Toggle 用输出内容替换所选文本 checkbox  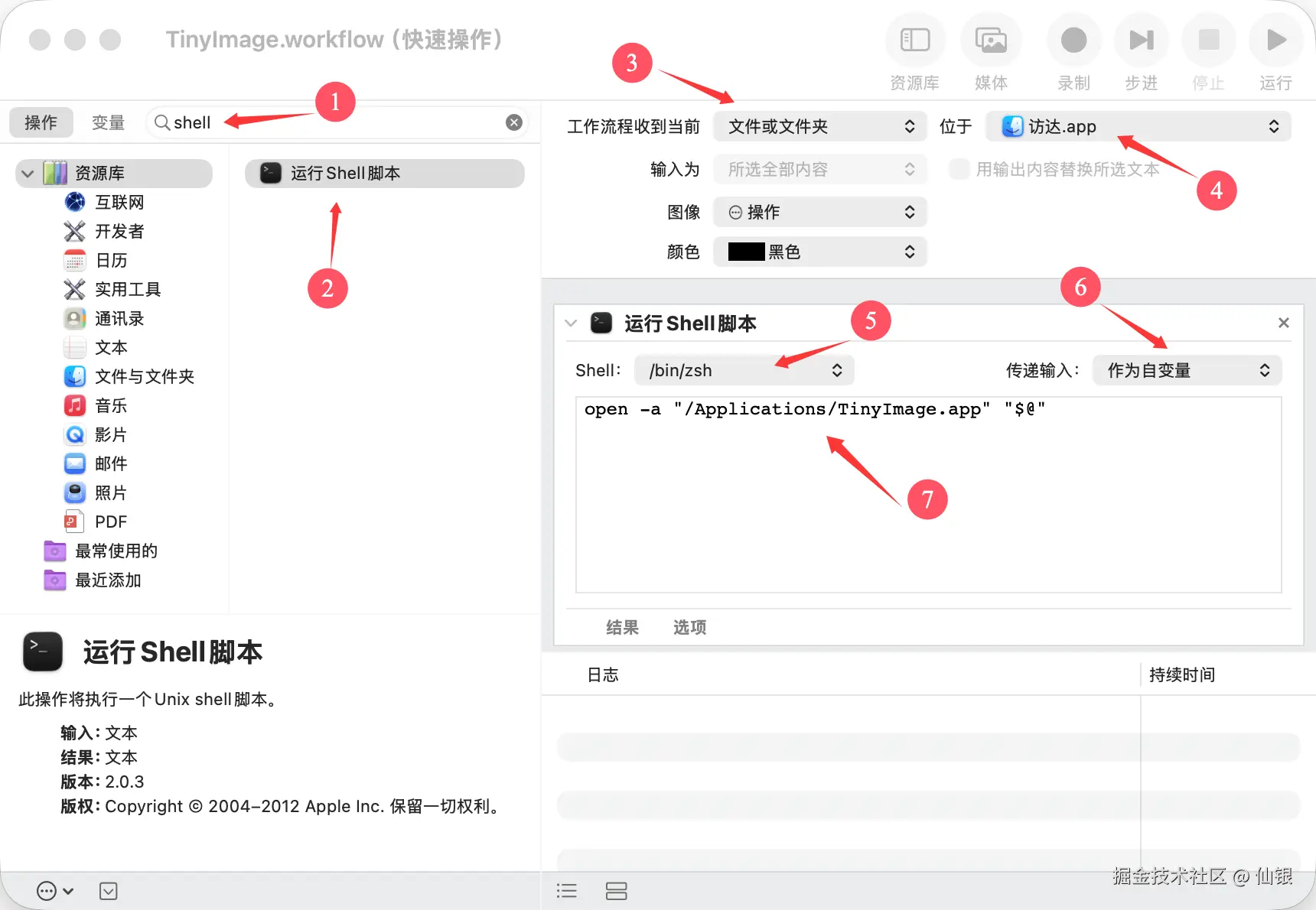click(959, 169)
